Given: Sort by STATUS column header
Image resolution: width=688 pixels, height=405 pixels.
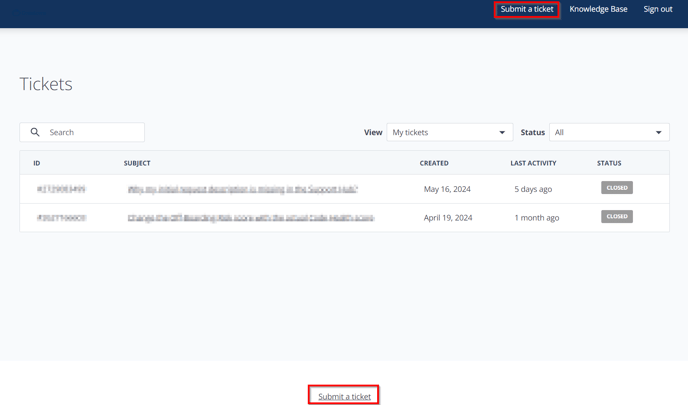Looking at the screenshot, I should (609, 163).
